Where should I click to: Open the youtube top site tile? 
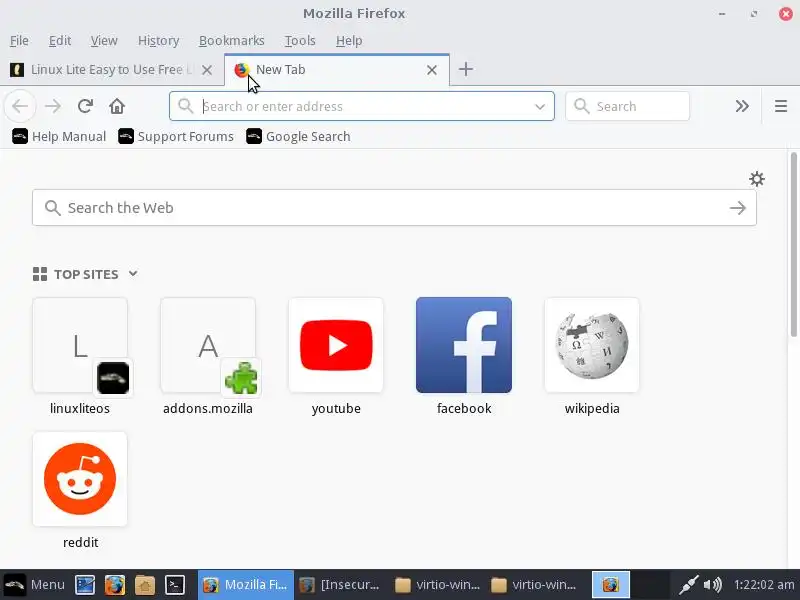336,345
